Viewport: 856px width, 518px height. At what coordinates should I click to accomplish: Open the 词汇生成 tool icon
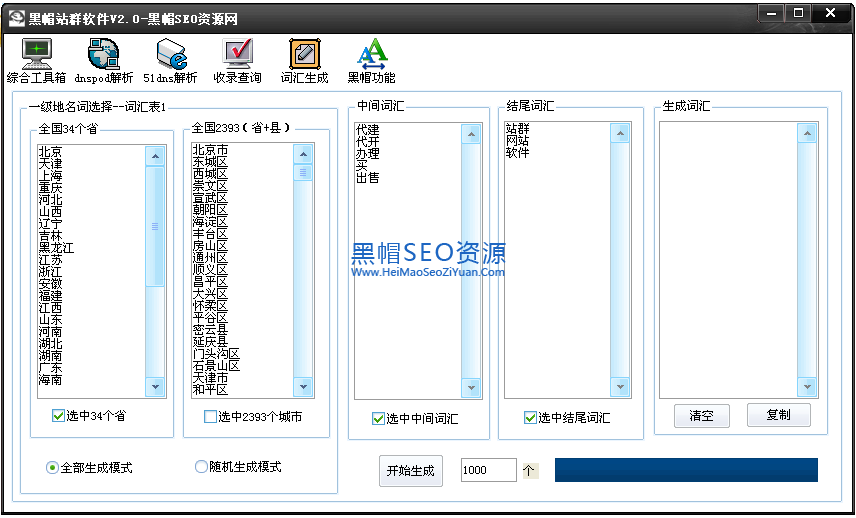point(304,53)
